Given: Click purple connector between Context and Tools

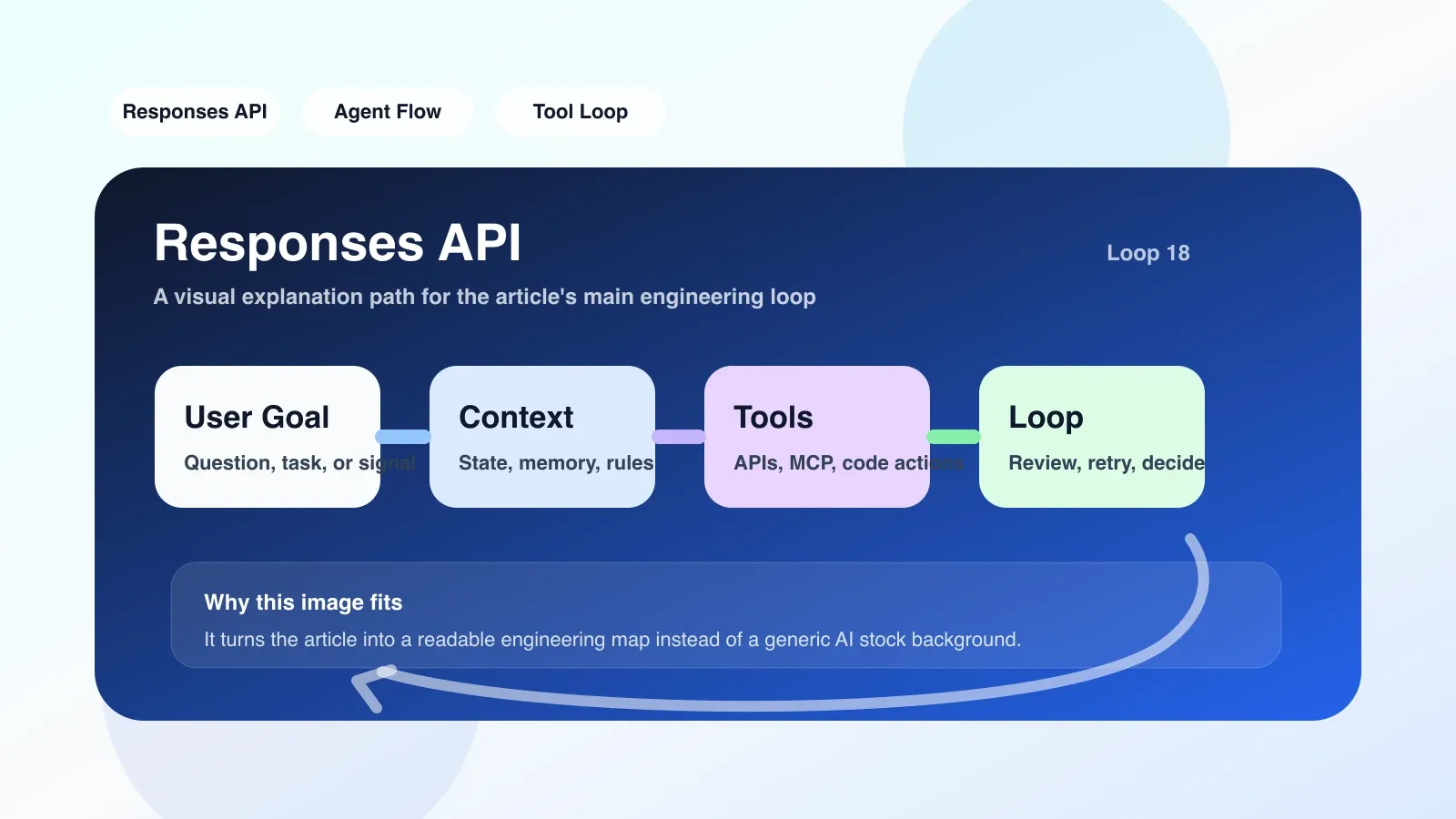Looking at the screenshot, I should coord(679,437).
